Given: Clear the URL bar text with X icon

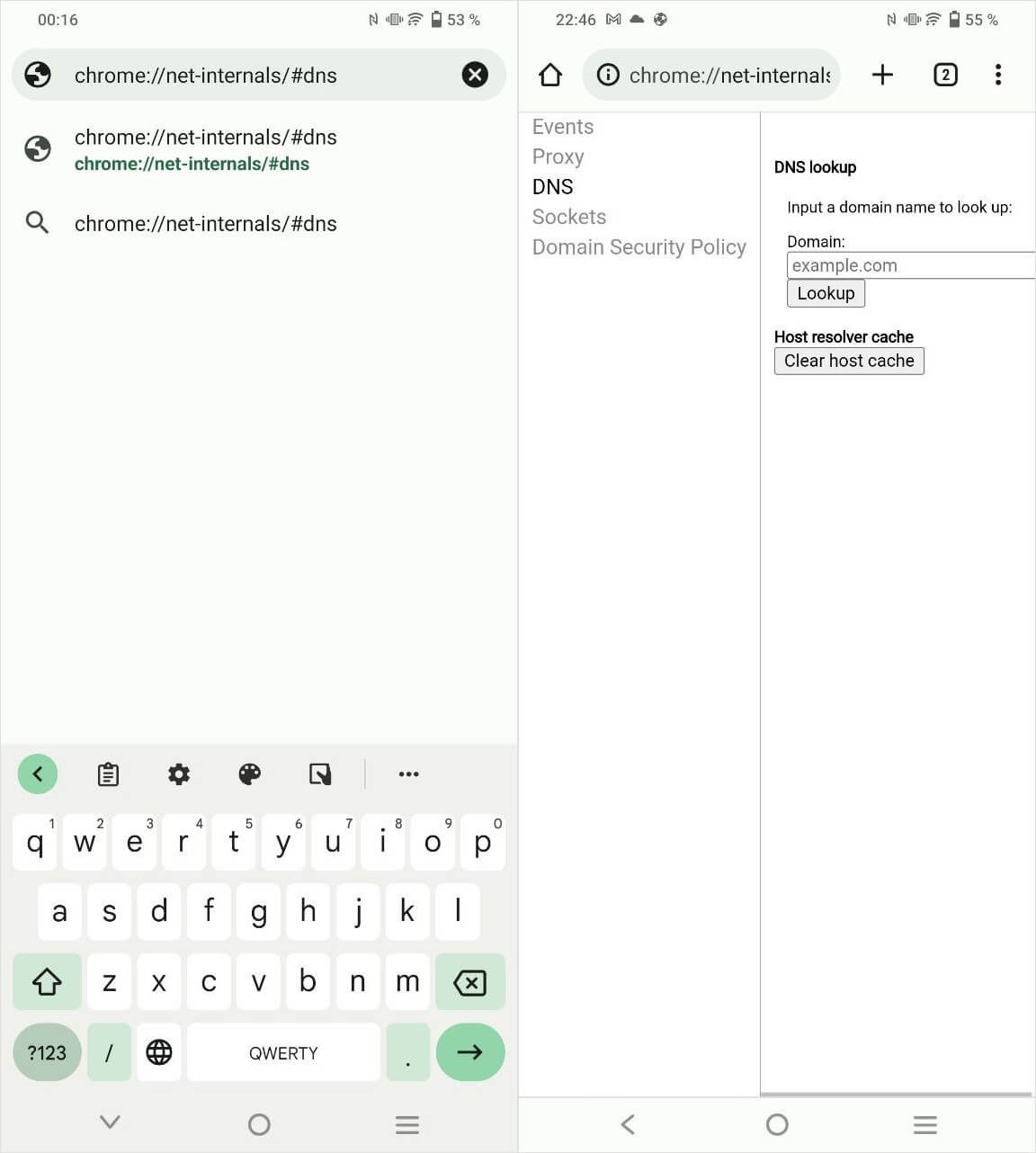Looking at the screenshot, I should click(475, 75).
